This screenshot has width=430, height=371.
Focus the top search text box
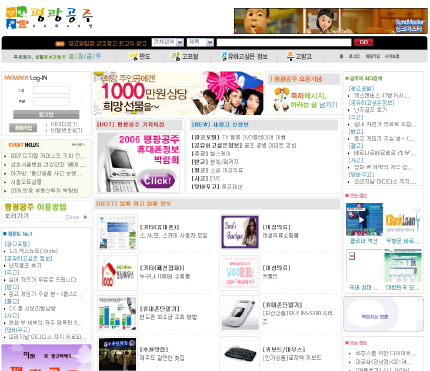pyautogui.click(x=284, y=42)
